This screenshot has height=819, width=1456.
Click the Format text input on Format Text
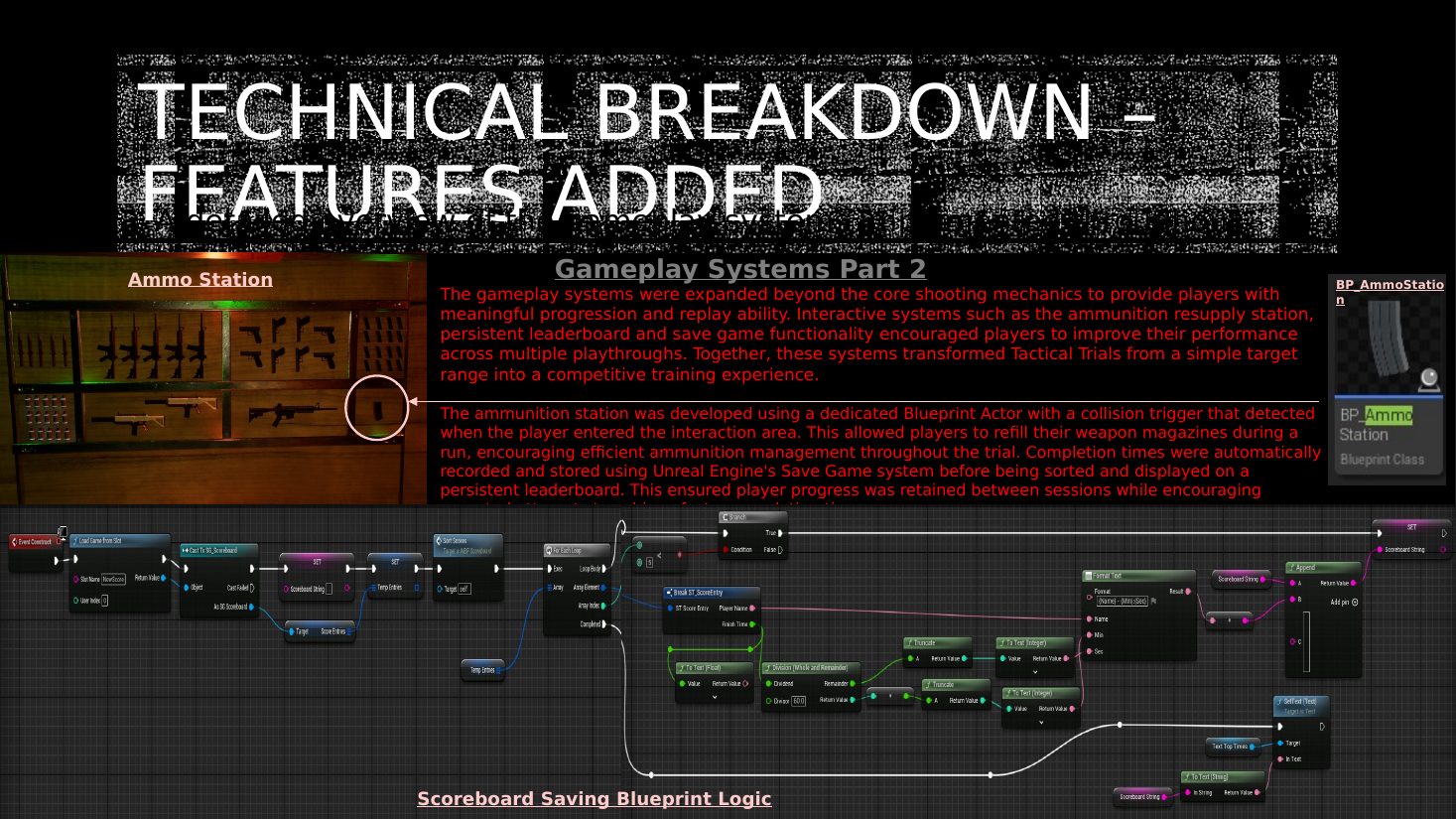click(1123, 601)
